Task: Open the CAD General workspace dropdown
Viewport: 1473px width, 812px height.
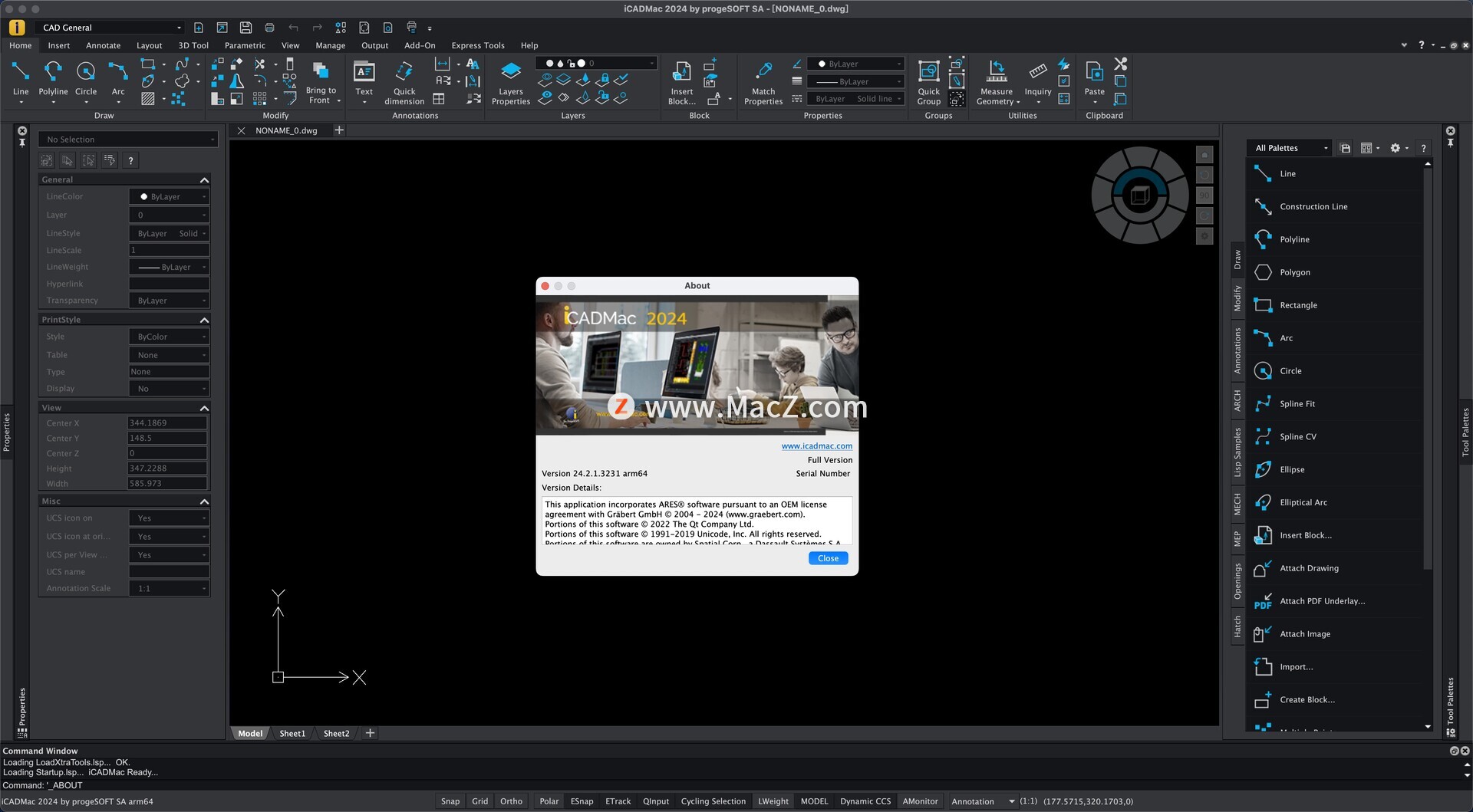Action: [112, 28]
